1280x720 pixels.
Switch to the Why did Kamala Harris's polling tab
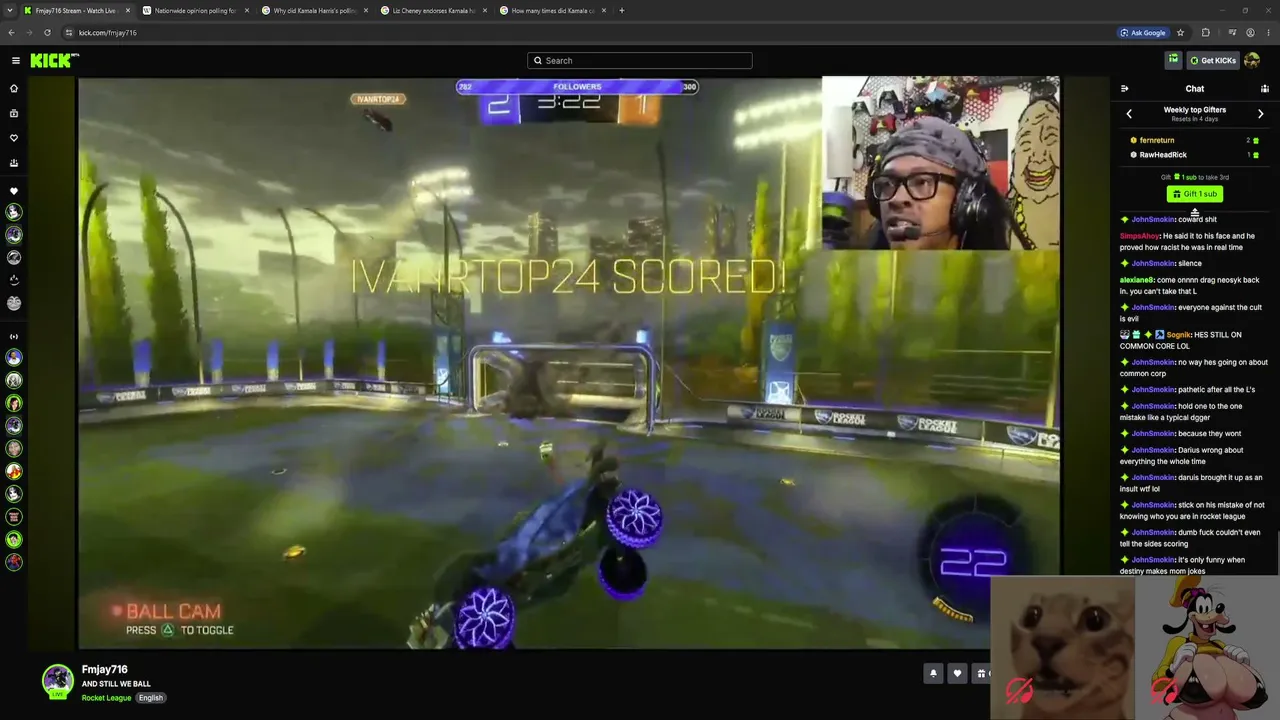[x=315, y=10]
